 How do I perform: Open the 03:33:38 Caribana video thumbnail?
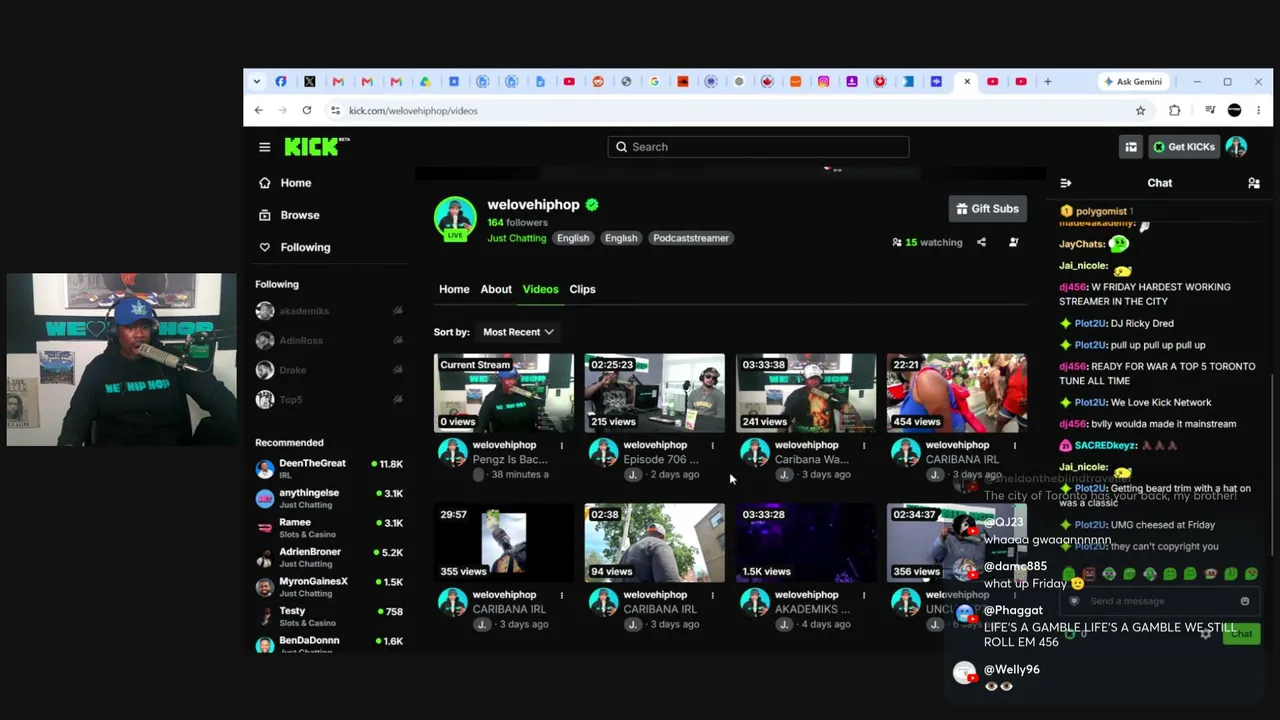pyautogui.click(x=806, y=393)
